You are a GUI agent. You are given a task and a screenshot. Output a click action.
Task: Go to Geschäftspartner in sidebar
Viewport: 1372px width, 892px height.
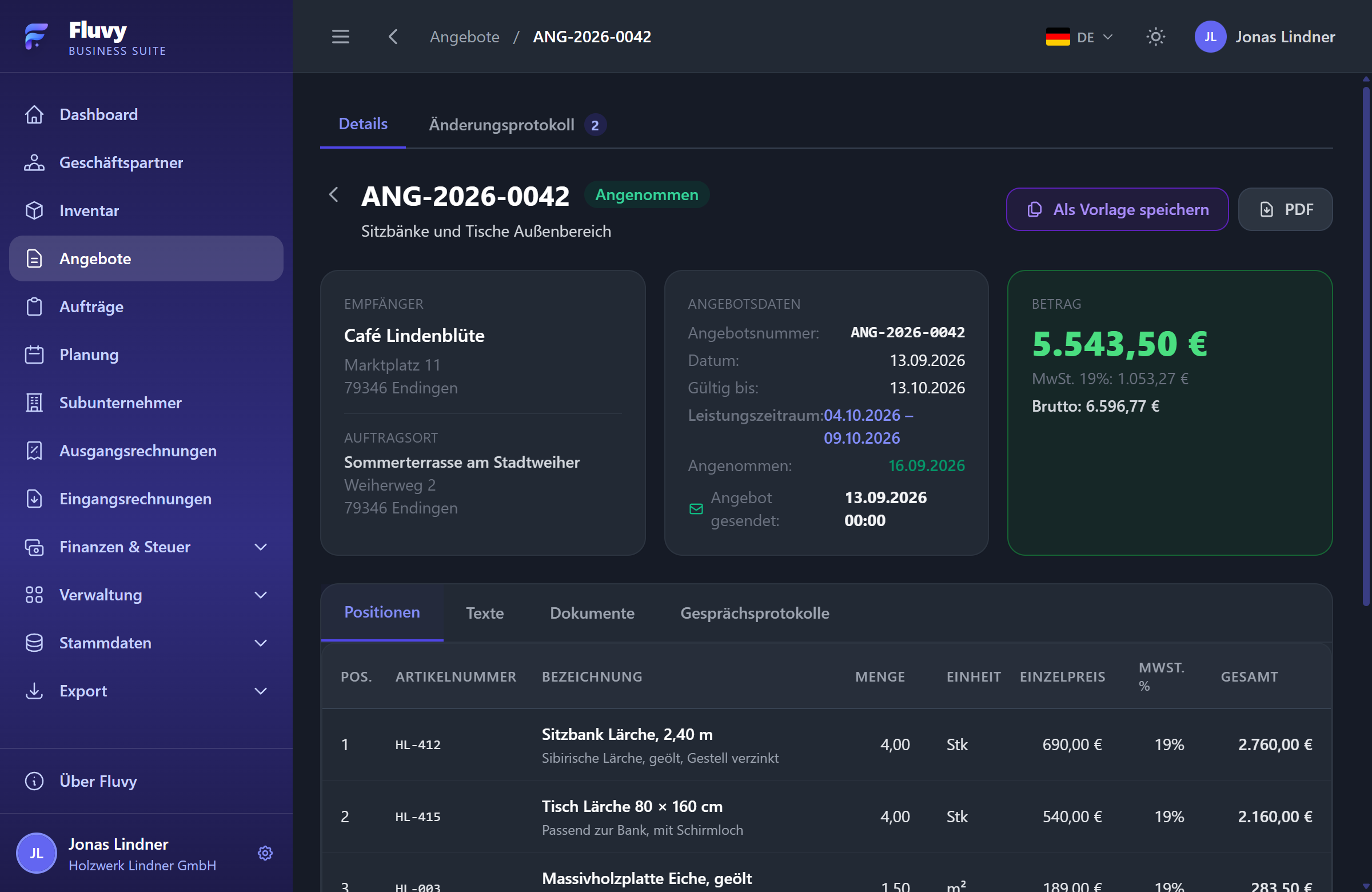[x=146, y=162]
